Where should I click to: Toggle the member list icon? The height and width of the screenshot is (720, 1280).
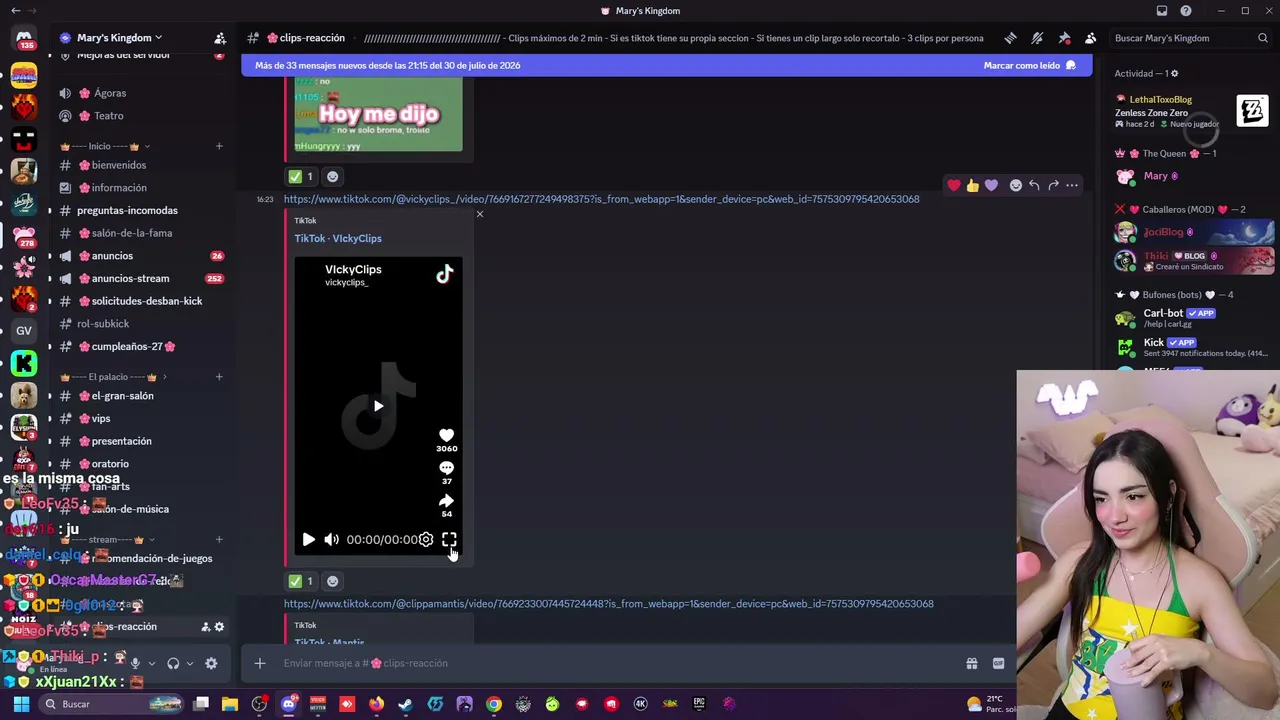[x=1091, y=38]
